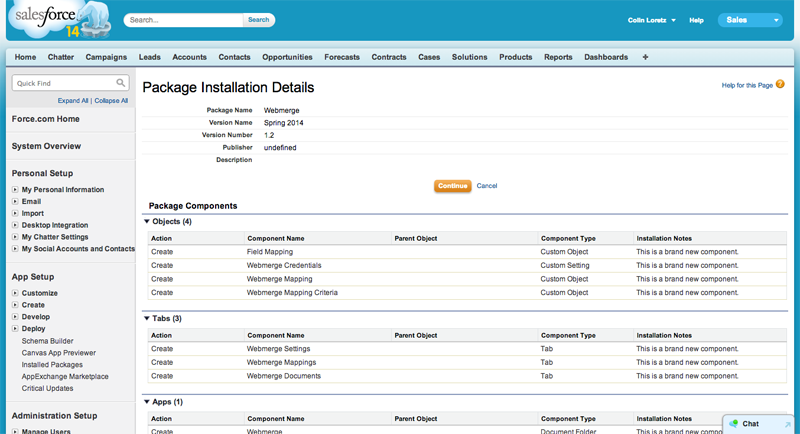This screenshot has height=434, width=800.
Task: Expand My Social Accounts and Contacts
Action: pos(15,248)
